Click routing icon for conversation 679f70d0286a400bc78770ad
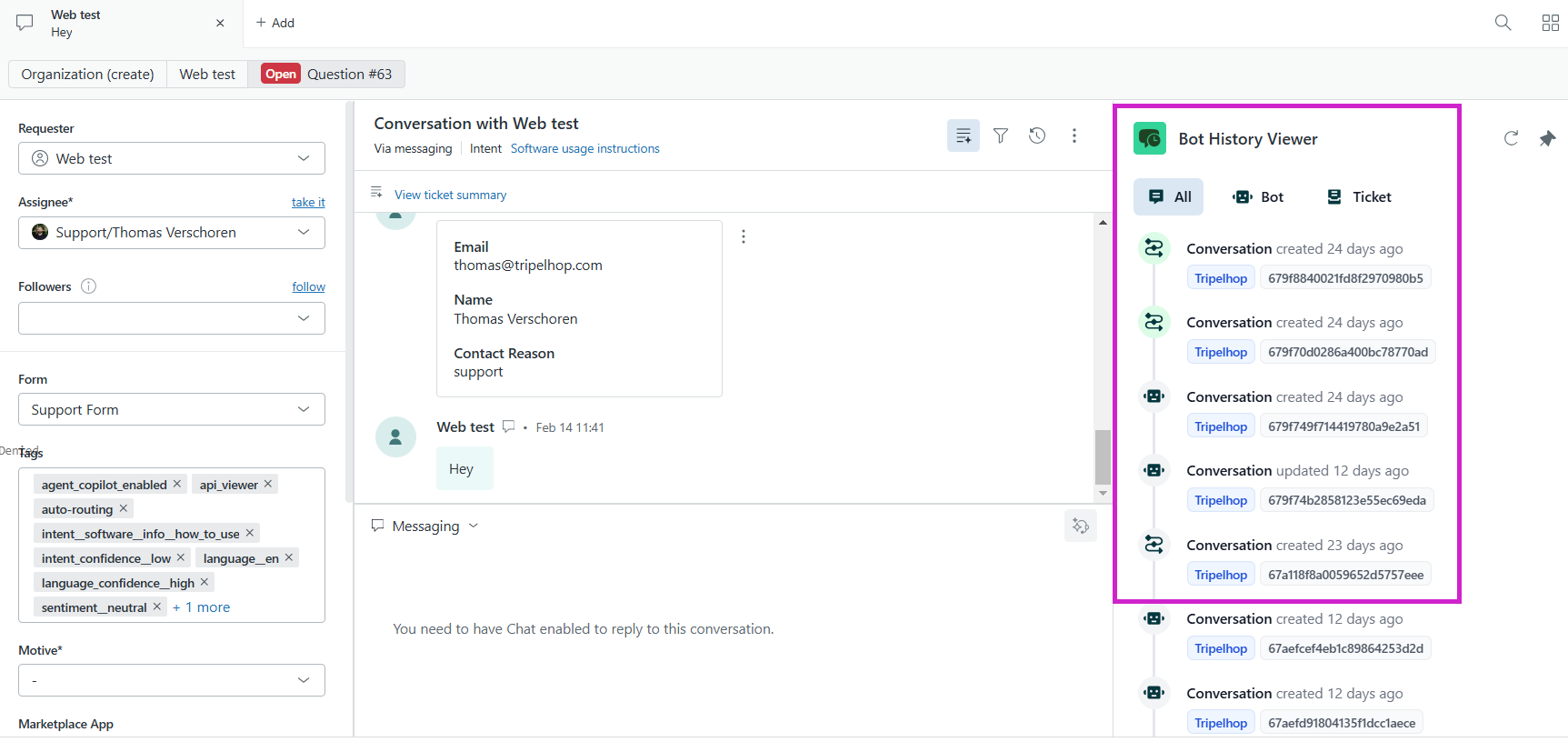This screenshot has width=1568, height=742. (x=1154, y=322)
